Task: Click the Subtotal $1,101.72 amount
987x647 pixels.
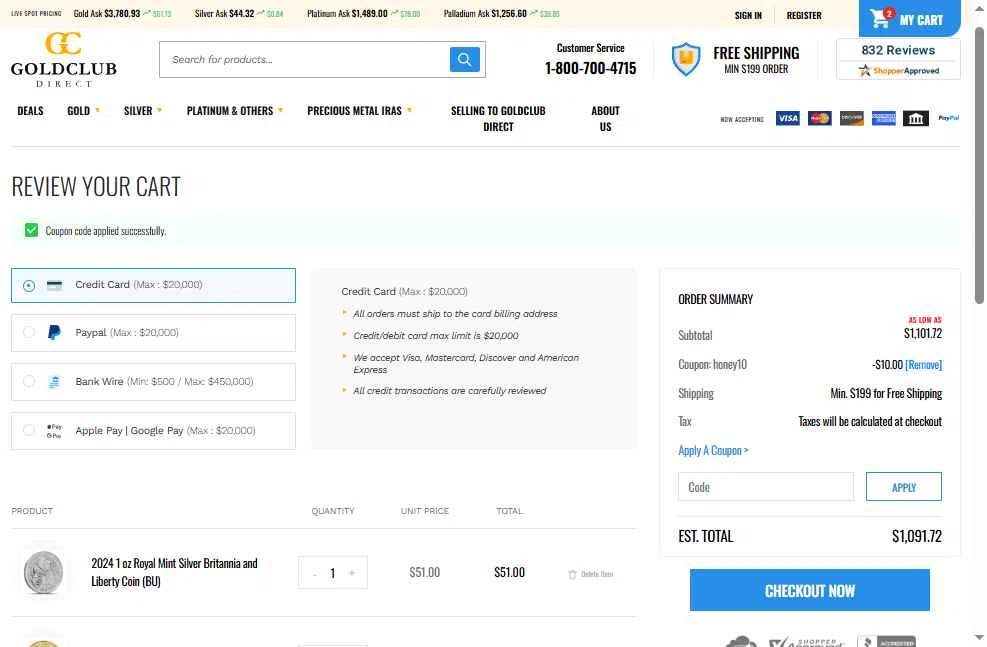Action: click(923, 334)
